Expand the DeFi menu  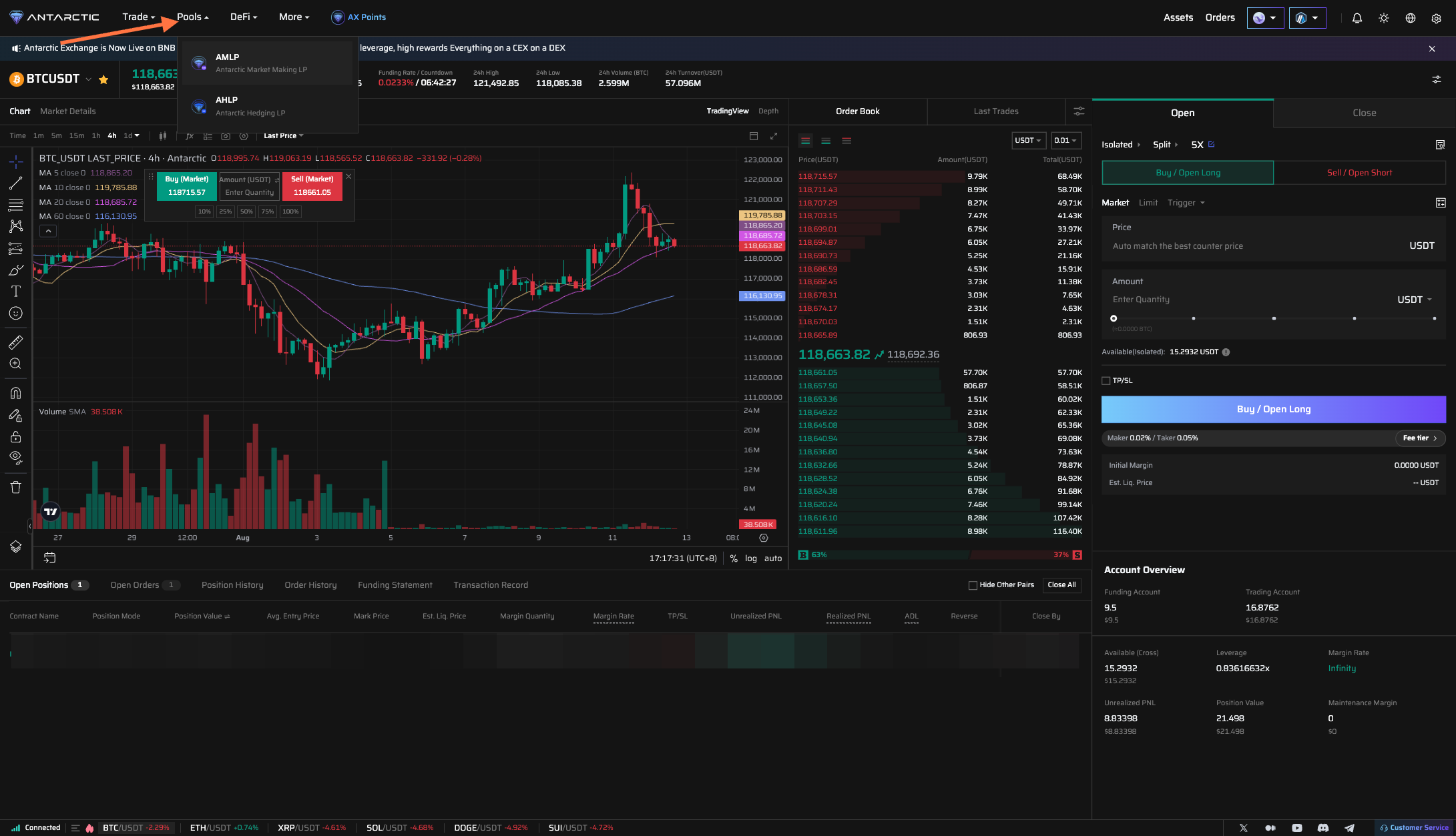pyautogui.click(x=243, y=17)
